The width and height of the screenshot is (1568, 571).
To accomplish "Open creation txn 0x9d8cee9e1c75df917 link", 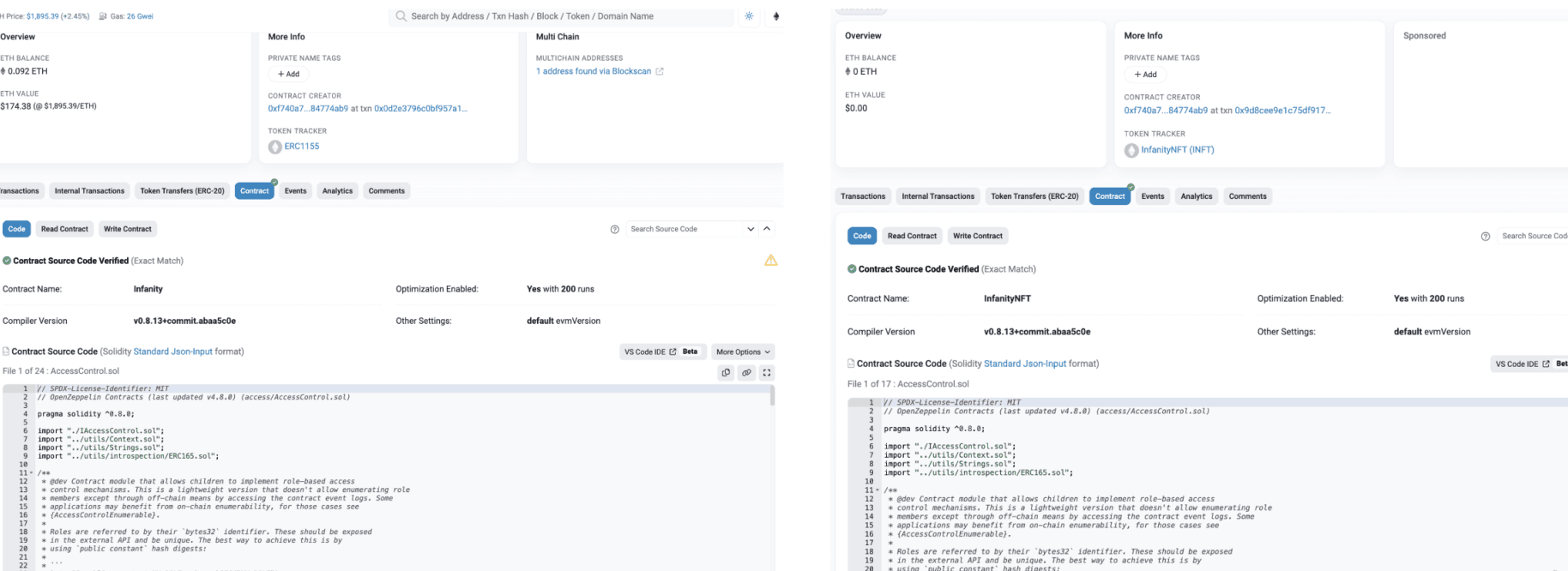I will coord(1283,111).
